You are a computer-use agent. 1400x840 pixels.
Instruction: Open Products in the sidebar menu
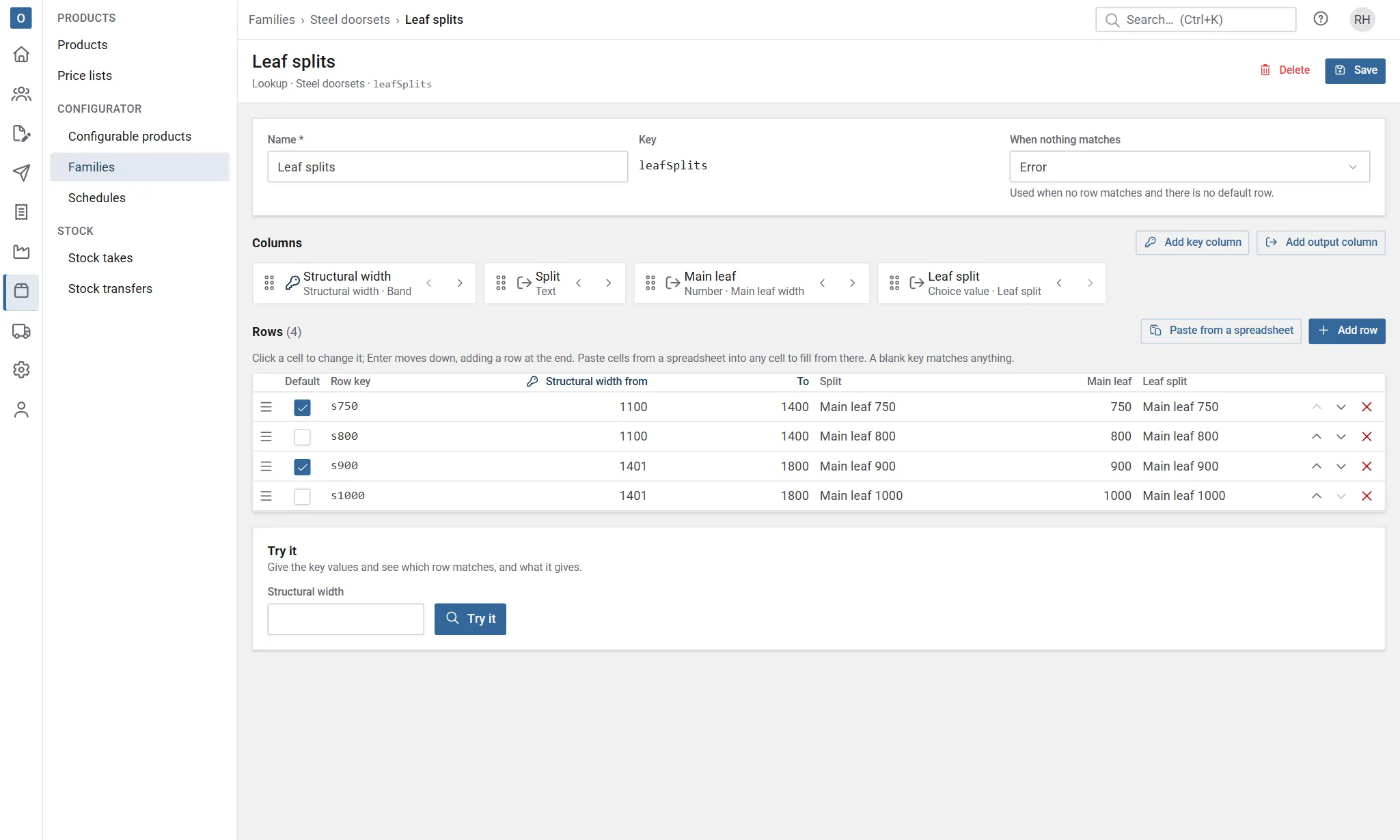(x=83, y=44)
